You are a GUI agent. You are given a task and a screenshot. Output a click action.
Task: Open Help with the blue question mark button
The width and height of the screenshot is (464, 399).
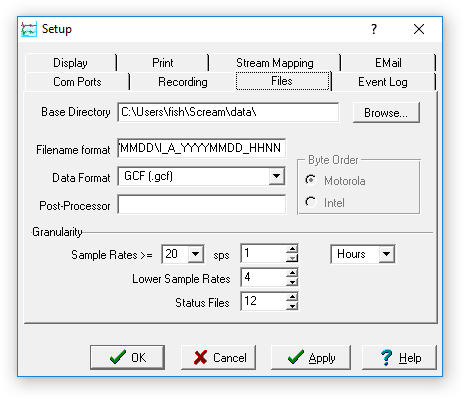[399, 358]
